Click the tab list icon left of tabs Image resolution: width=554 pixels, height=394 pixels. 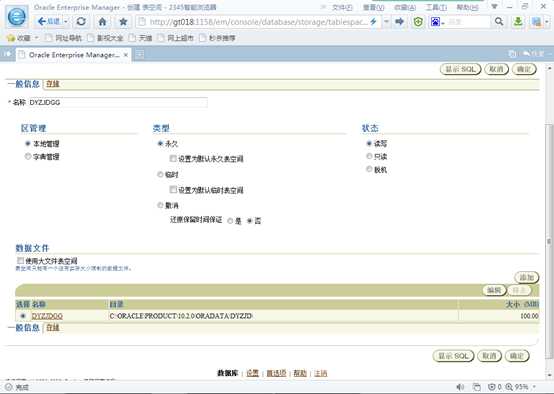click(x=7, y=54)
